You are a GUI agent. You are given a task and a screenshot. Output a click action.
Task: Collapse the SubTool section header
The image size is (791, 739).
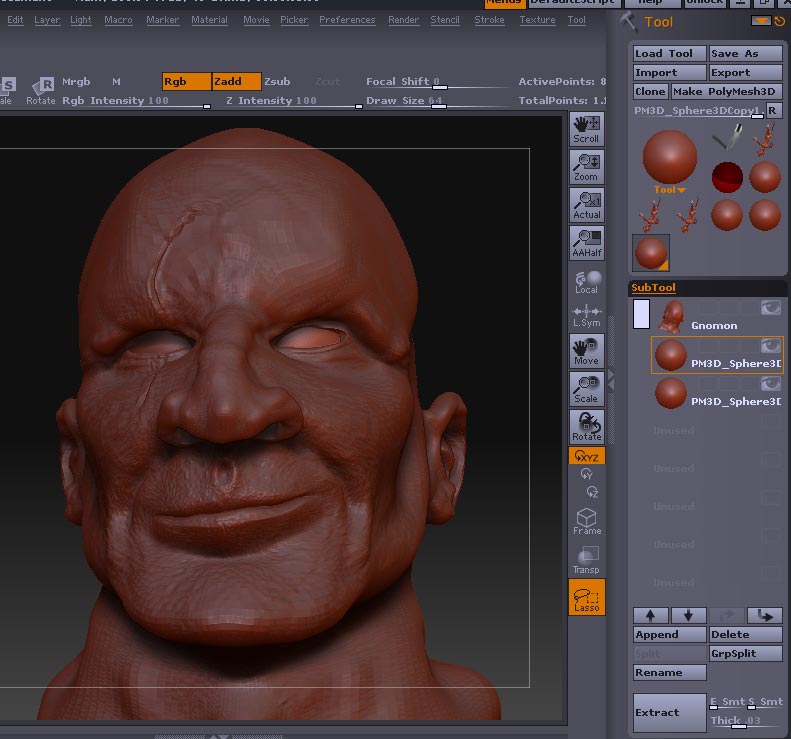click(653, 288)
